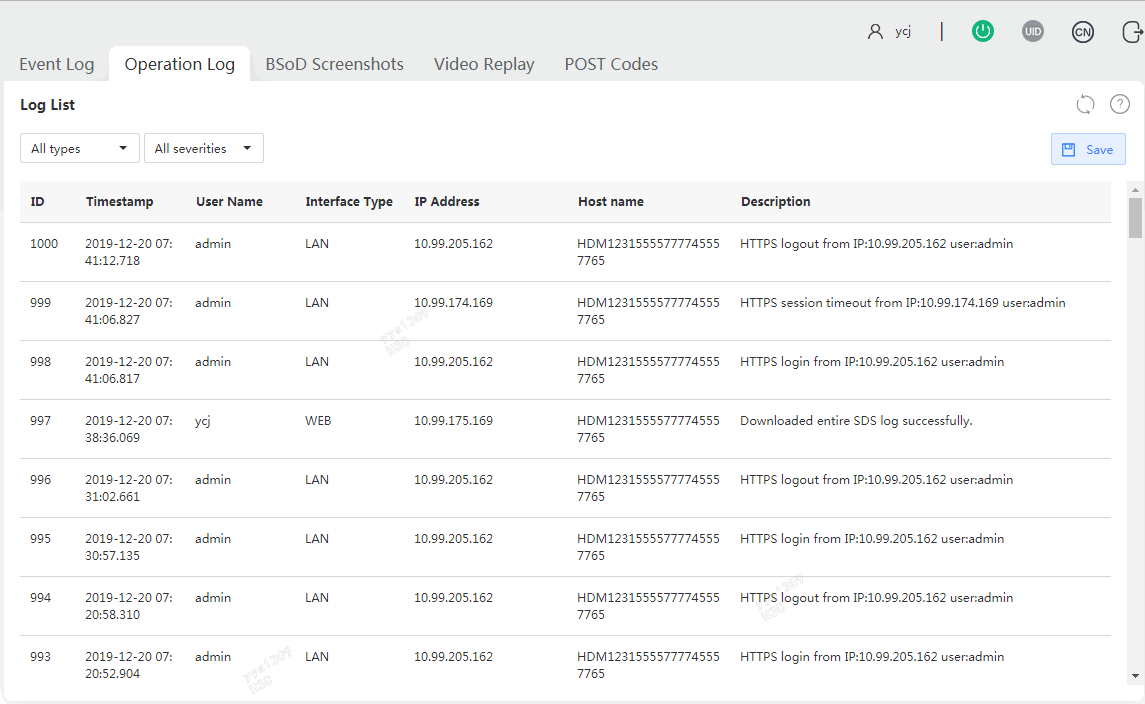
Task: Click HTTPS logout description in row 1000
Action: [x=876, y=244]
